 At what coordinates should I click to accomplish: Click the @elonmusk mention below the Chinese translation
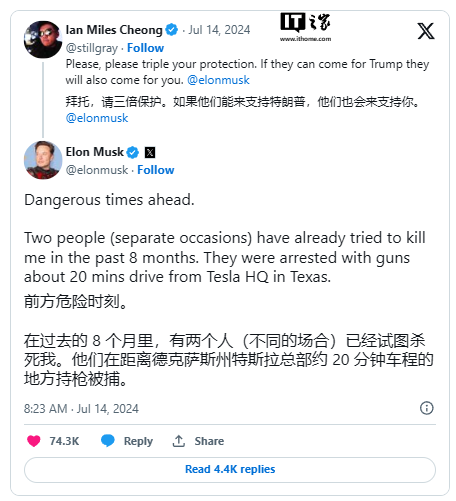coord(97,118)
